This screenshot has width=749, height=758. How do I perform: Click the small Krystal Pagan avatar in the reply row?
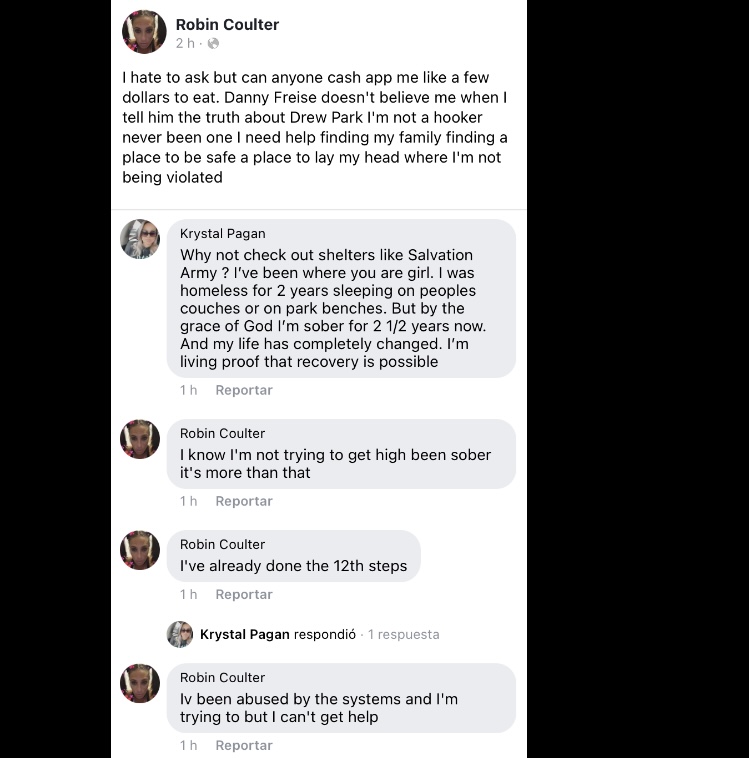click(x=180, y=634)
